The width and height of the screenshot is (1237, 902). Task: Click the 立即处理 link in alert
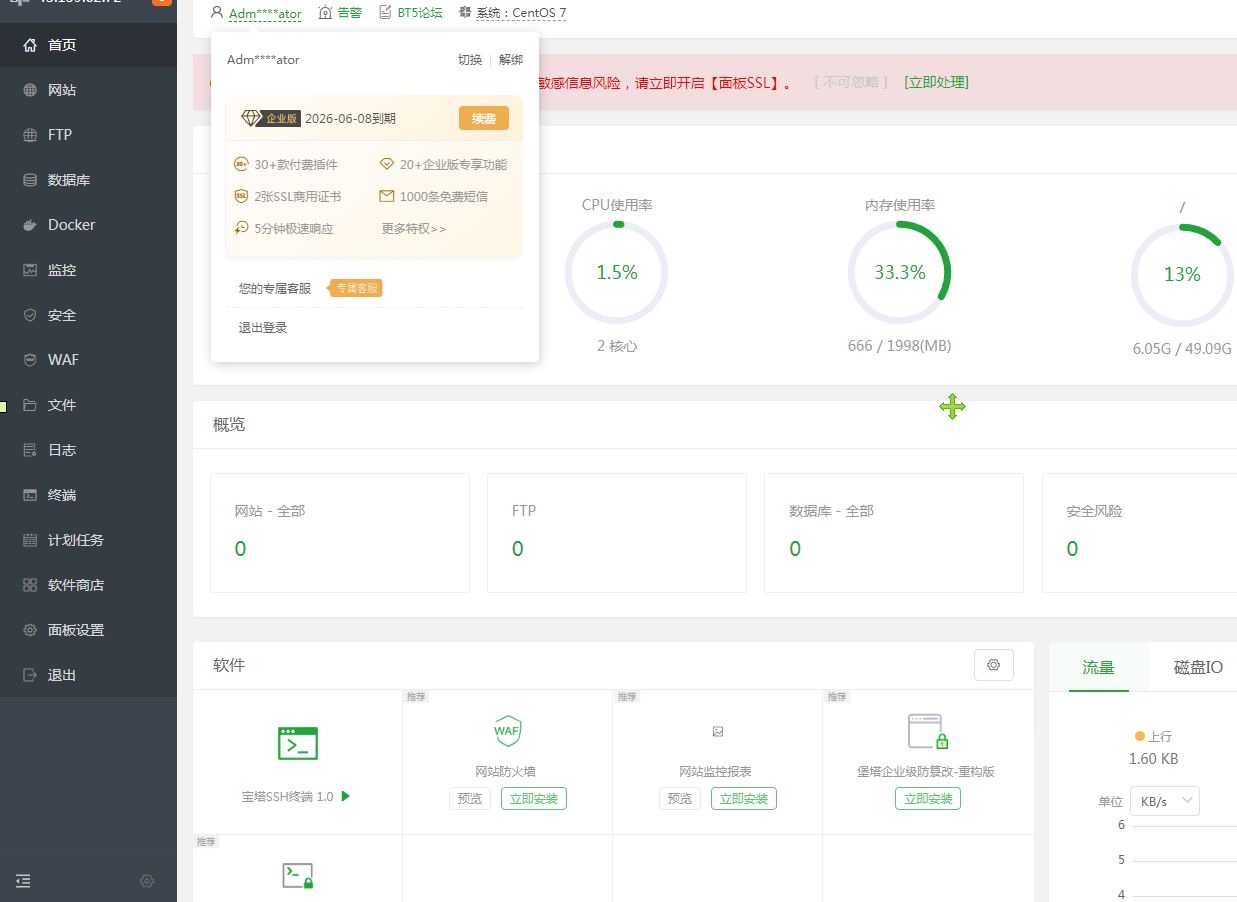pyautogui.click(x=936, y=82)
